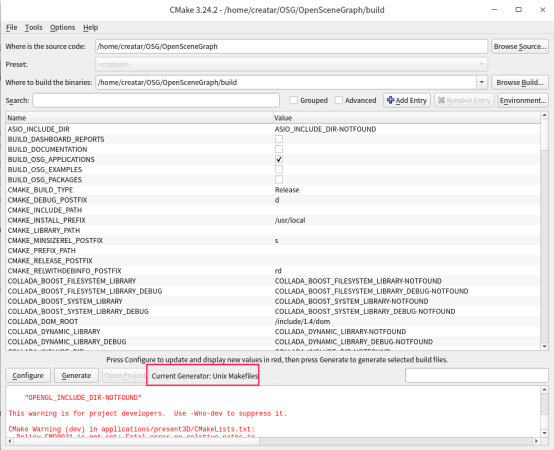Select the COLLADA_DYNAMIC_LIBRARY name cell
Image resolution: width=554 pixels, height=450 pixels.
click(x=54, y=332)
